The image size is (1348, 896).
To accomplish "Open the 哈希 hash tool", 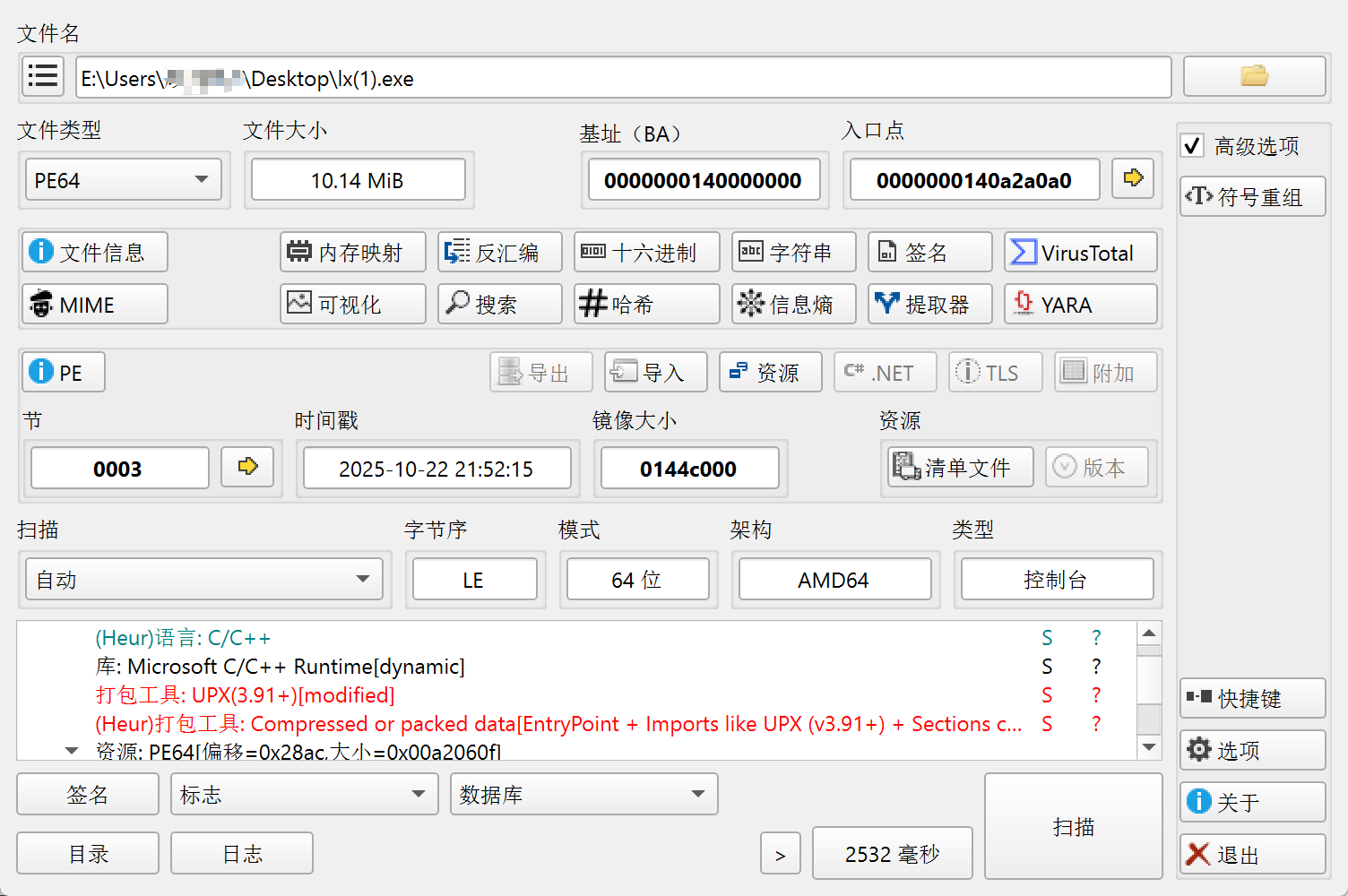I will click(646, 305).
